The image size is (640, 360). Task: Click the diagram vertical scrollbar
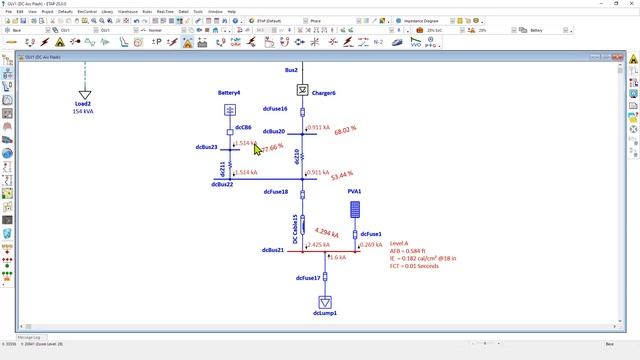tap(620, 192)
